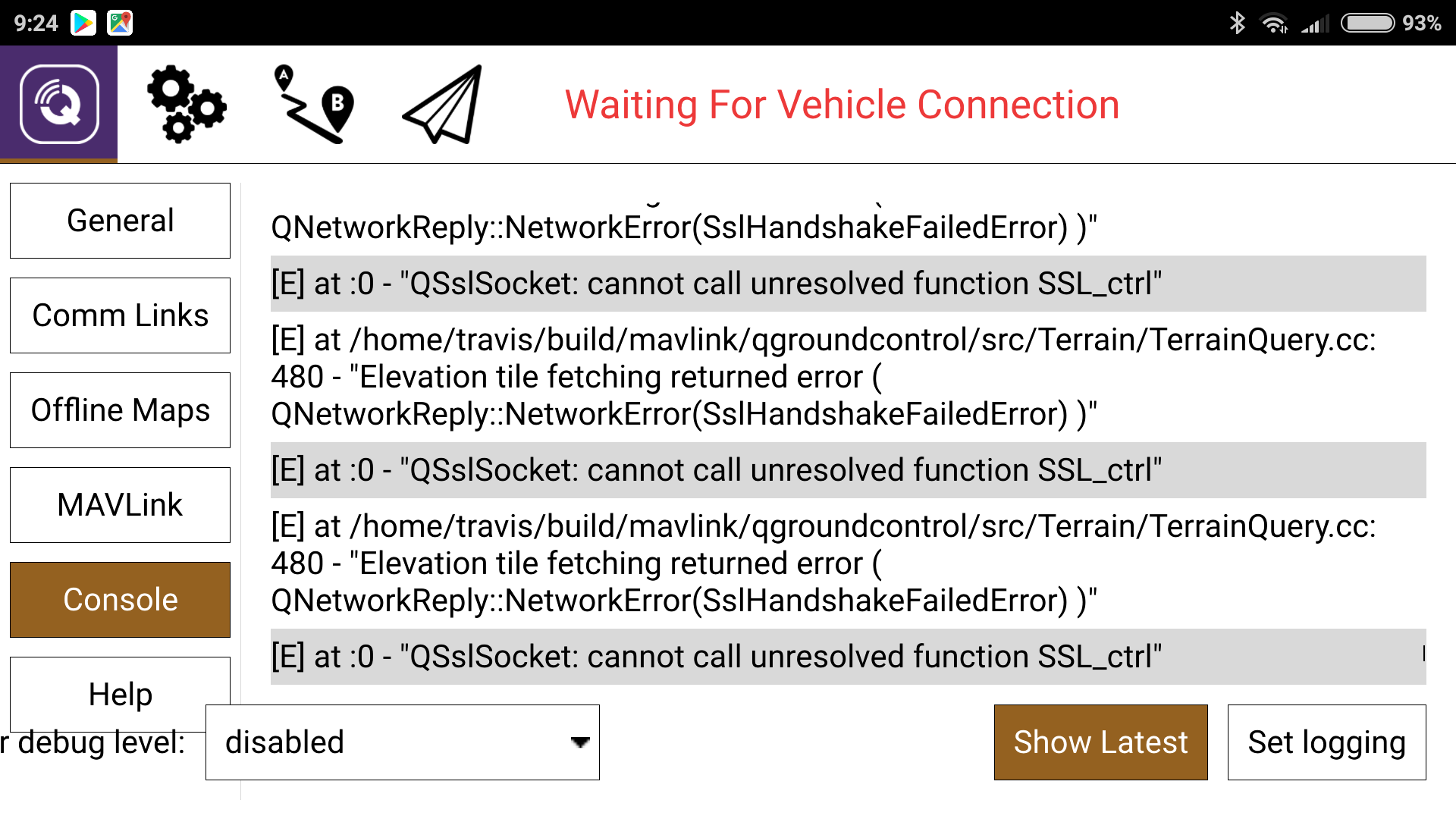The width and height of the screenshot is (1456, 819).
Task: Select the SSL_ctrl error log entry
Action: (x=717, y=284)
